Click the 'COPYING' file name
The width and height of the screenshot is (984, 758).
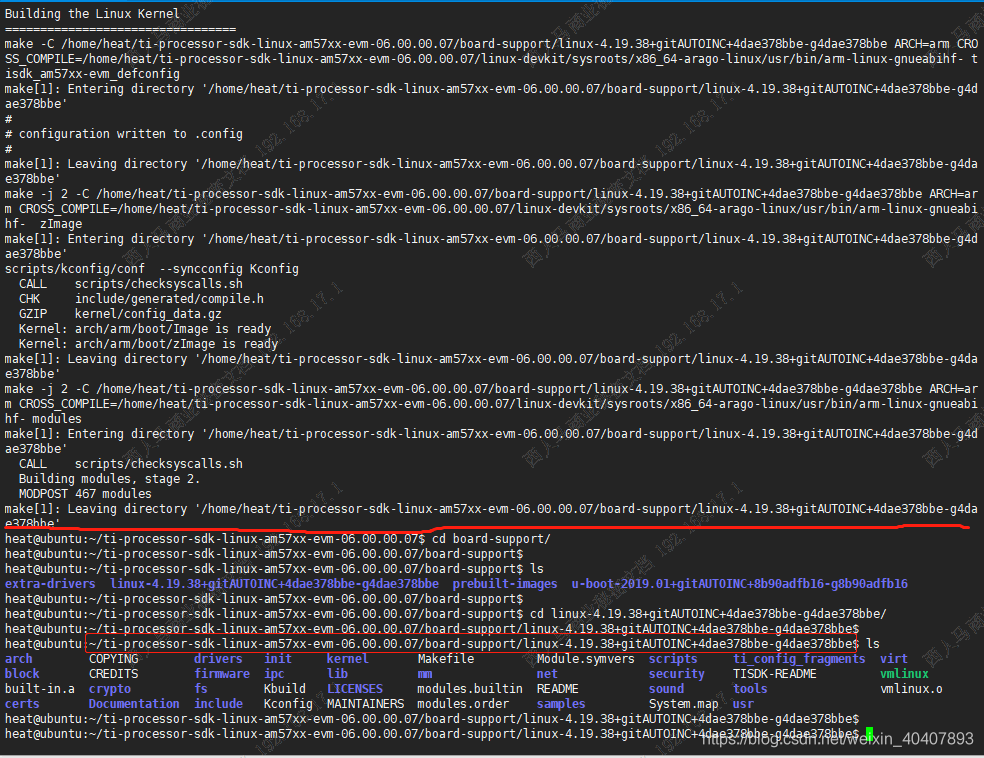(114, 659)
